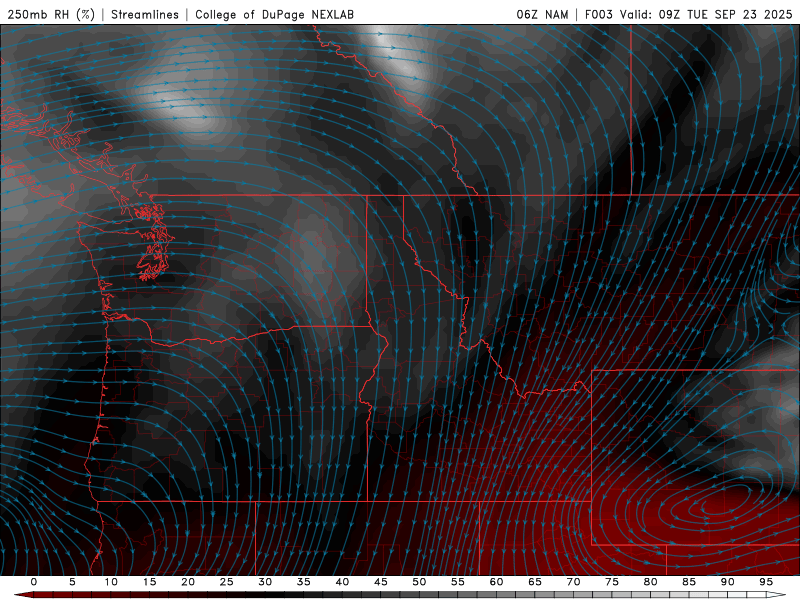Click the colorbar tick label '0'
The height and width of the screenshot is (600, 800).
34,582
